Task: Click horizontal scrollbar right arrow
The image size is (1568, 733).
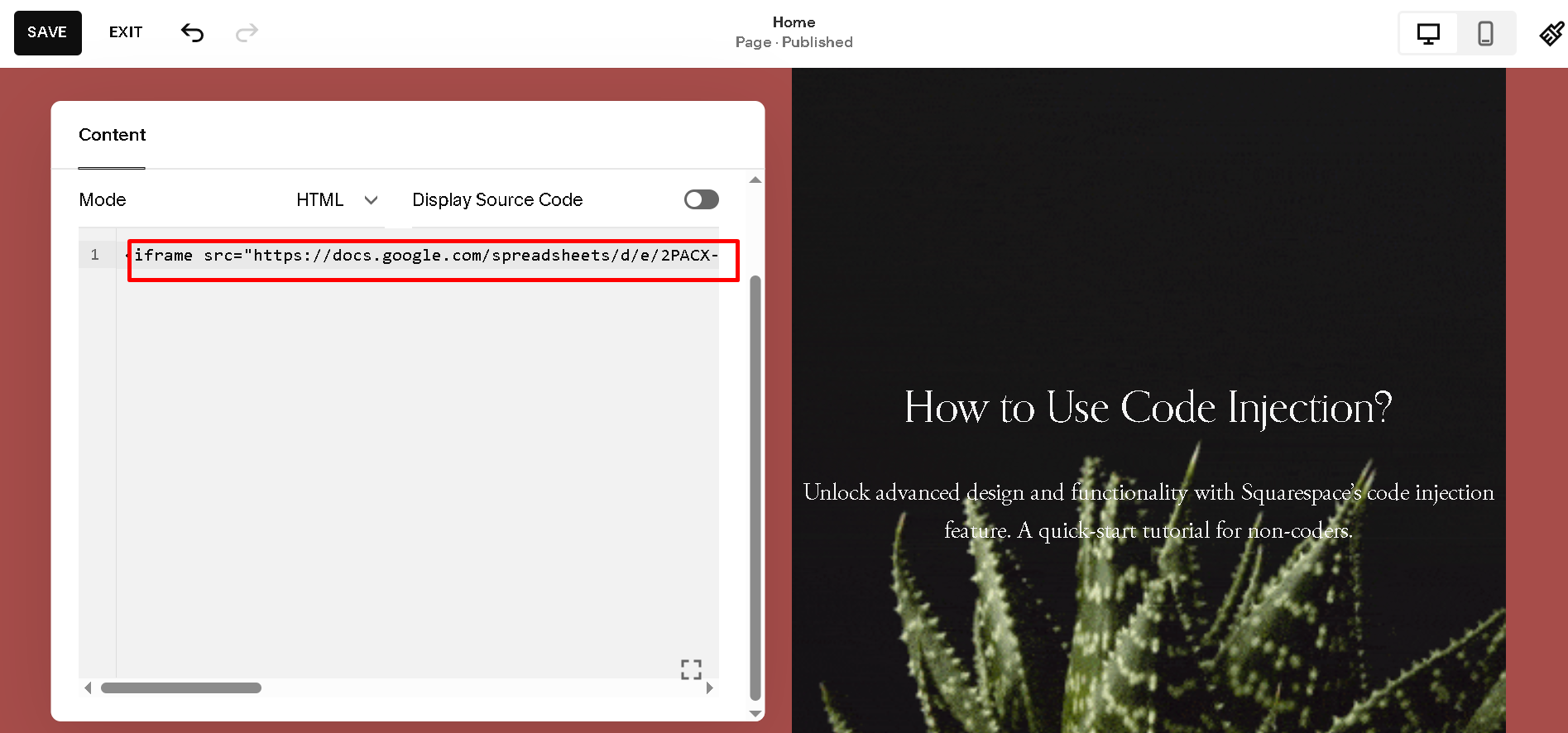Action: (x=709, y=687)
